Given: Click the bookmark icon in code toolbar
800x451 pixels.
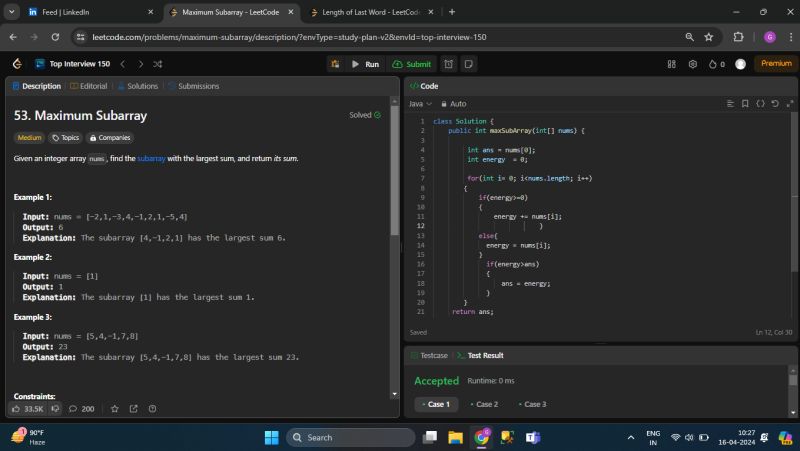Looking at the screenshot, I should (745, 104).
